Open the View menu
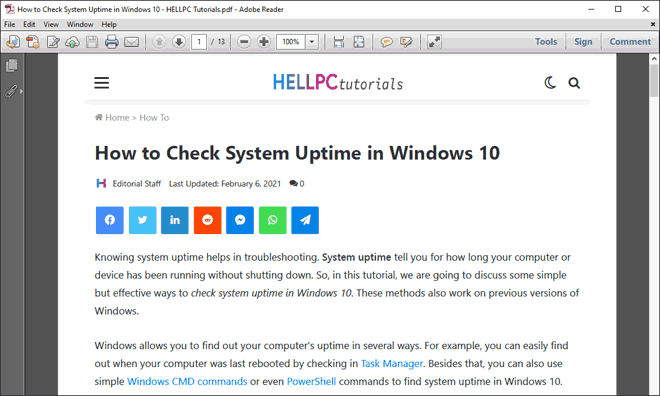Image resolution: width=660 pixels, height=396 pixels. click(x=51, y=24)
